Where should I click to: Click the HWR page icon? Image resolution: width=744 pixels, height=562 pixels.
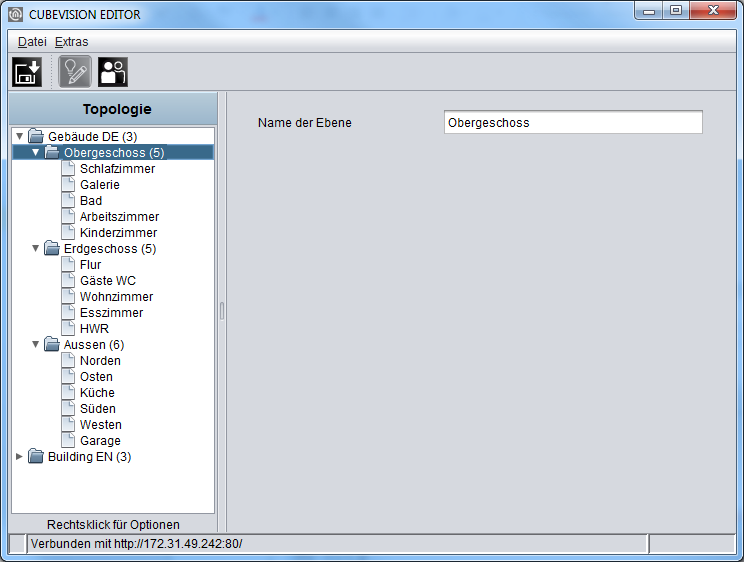coord(68,328)
